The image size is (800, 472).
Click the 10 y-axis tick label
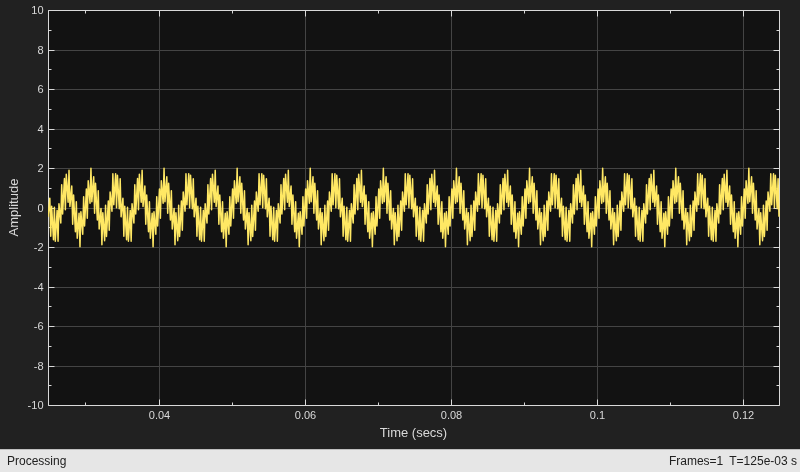pos(38,10)
